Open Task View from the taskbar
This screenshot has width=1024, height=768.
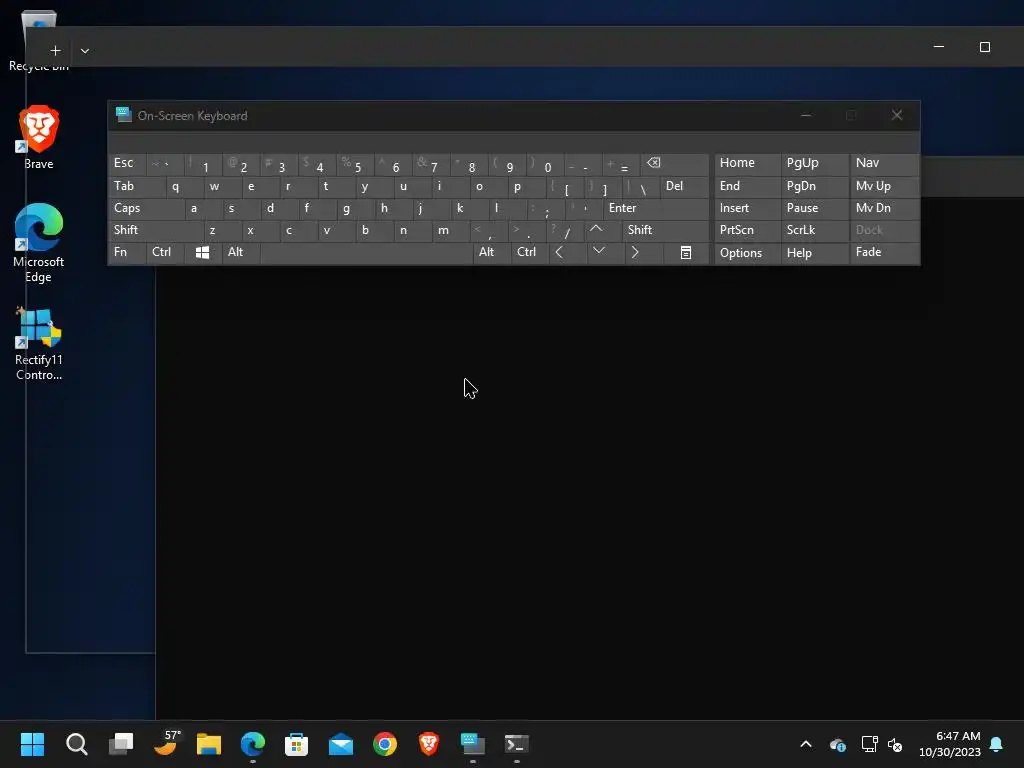pos(121,744)
